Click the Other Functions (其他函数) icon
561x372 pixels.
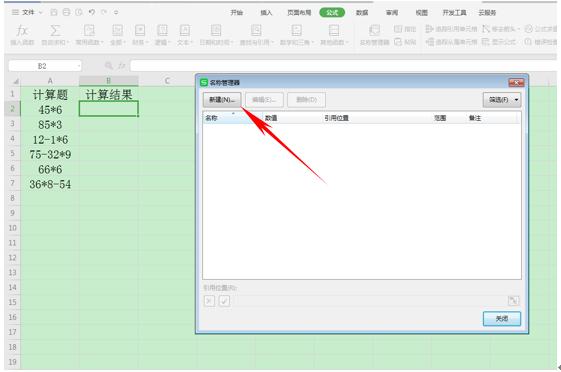click(334, 31)
